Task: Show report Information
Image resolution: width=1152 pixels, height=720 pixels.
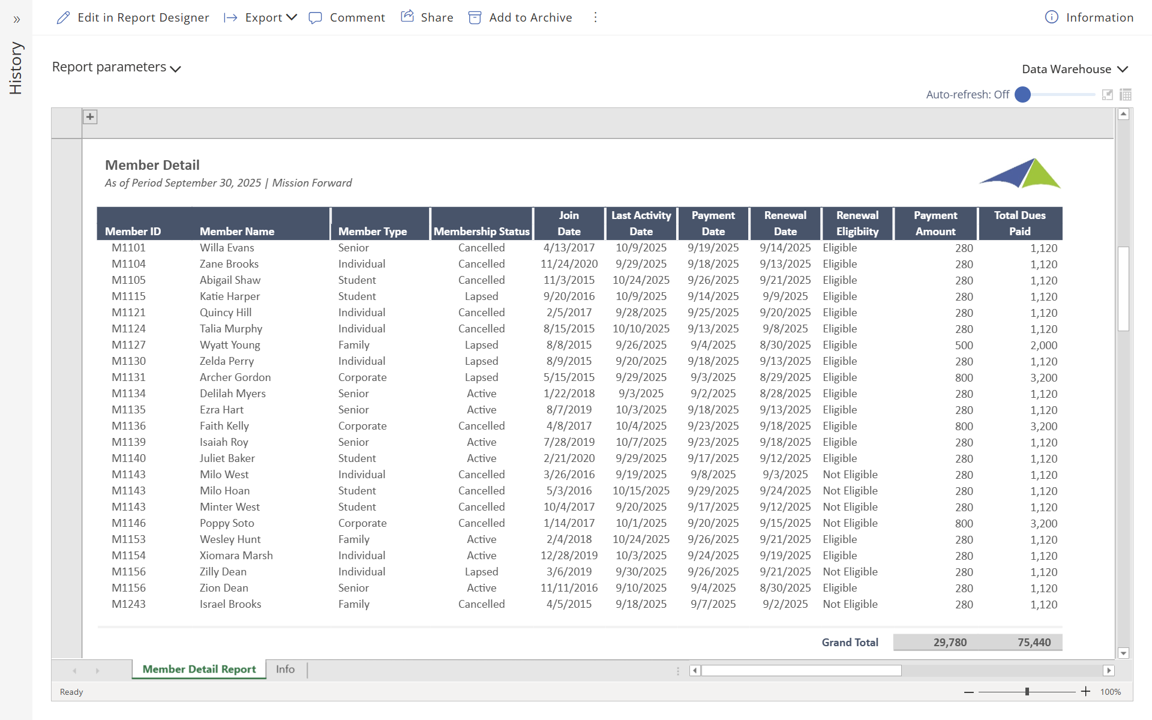Action: pyautogui.click(x=1089, y=18)
